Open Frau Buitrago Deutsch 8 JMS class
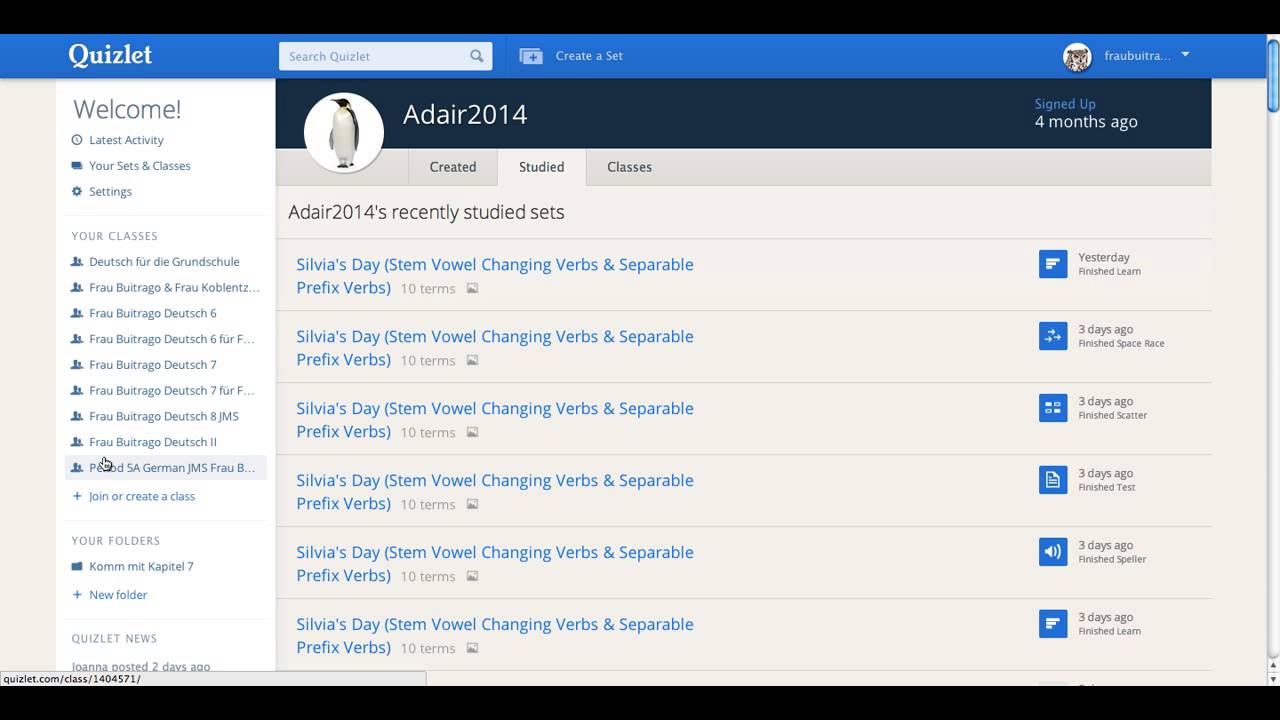Screen dimensions: 1280x720 163,416
